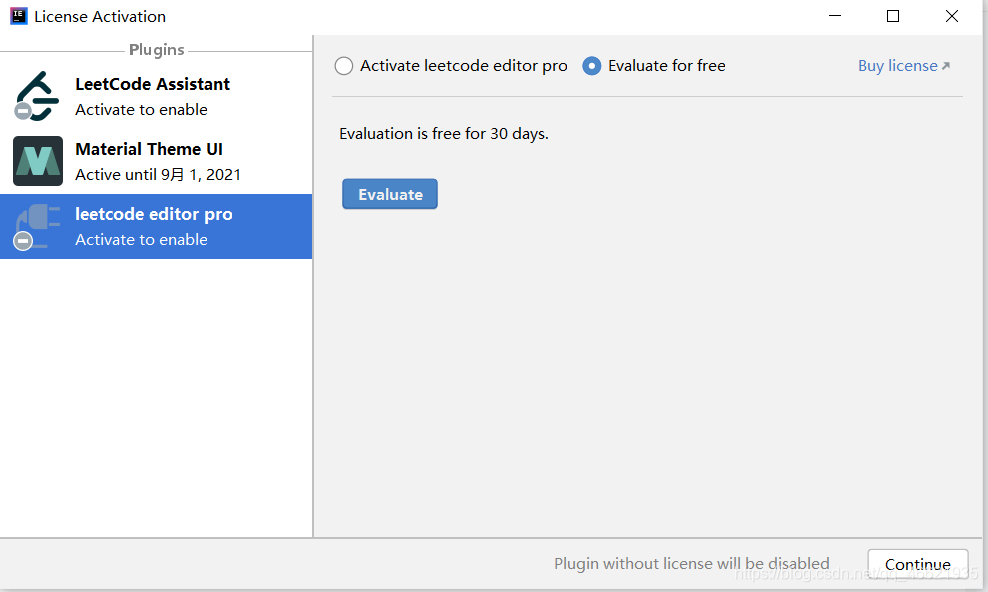This screenshot has width=988, height=592.
Task: Select LeetCode Assistant in plugins list
Action: coord(156,96)
